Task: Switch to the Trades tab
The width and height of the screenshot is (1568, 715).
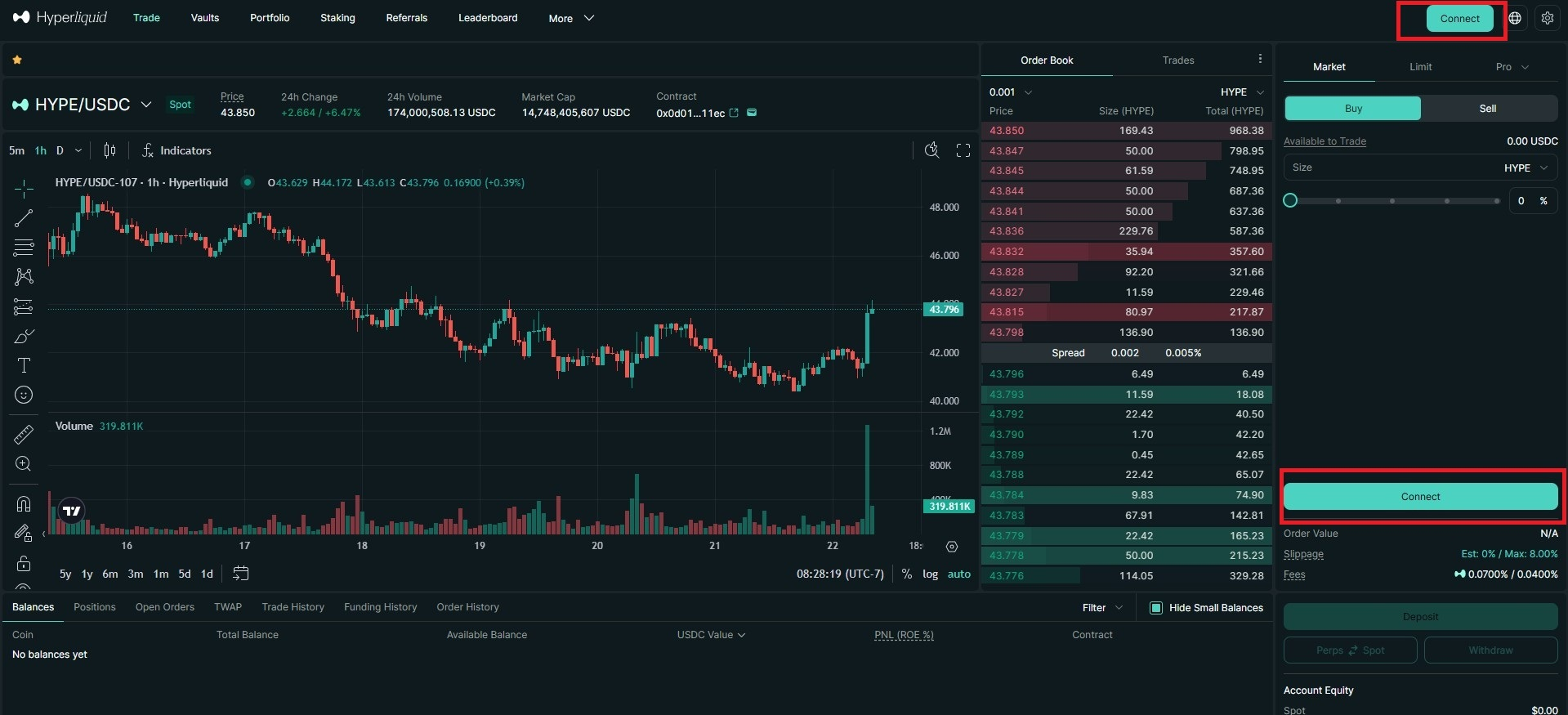Action: click(x=1177, y=60)
